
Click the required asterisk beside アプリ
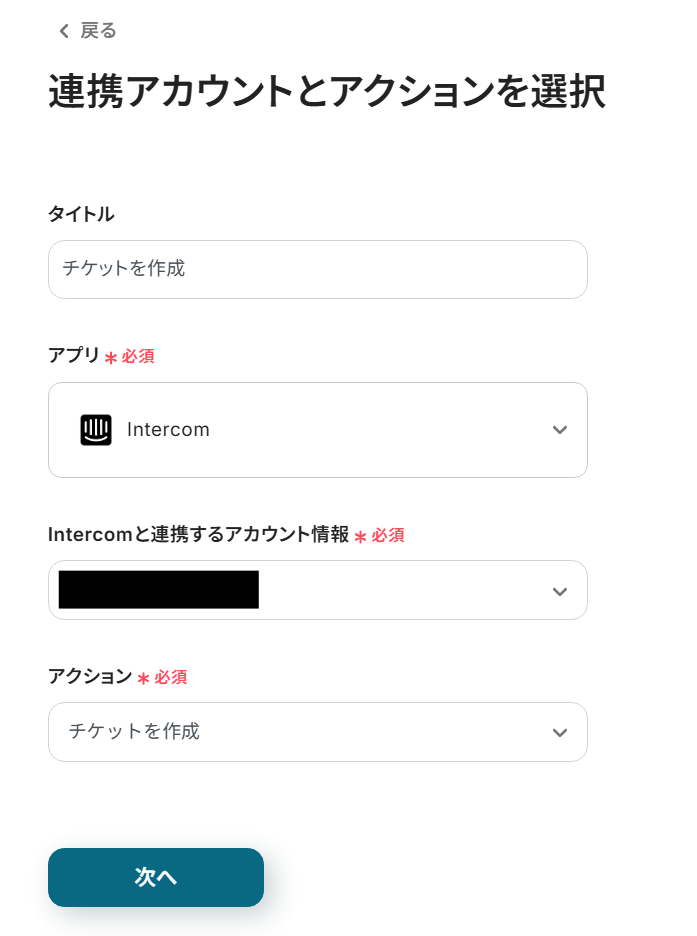(111, 357)
